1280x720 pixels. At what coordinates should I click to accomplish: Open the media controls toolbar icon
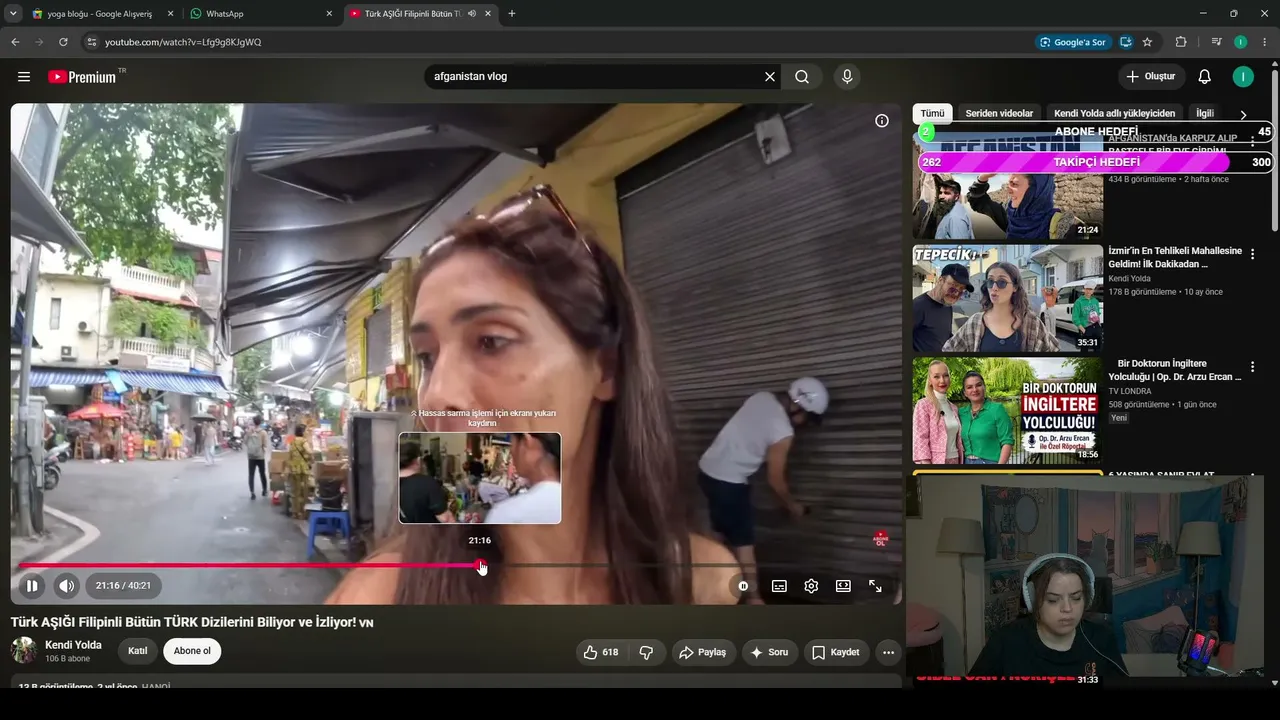click(1216, 42)
